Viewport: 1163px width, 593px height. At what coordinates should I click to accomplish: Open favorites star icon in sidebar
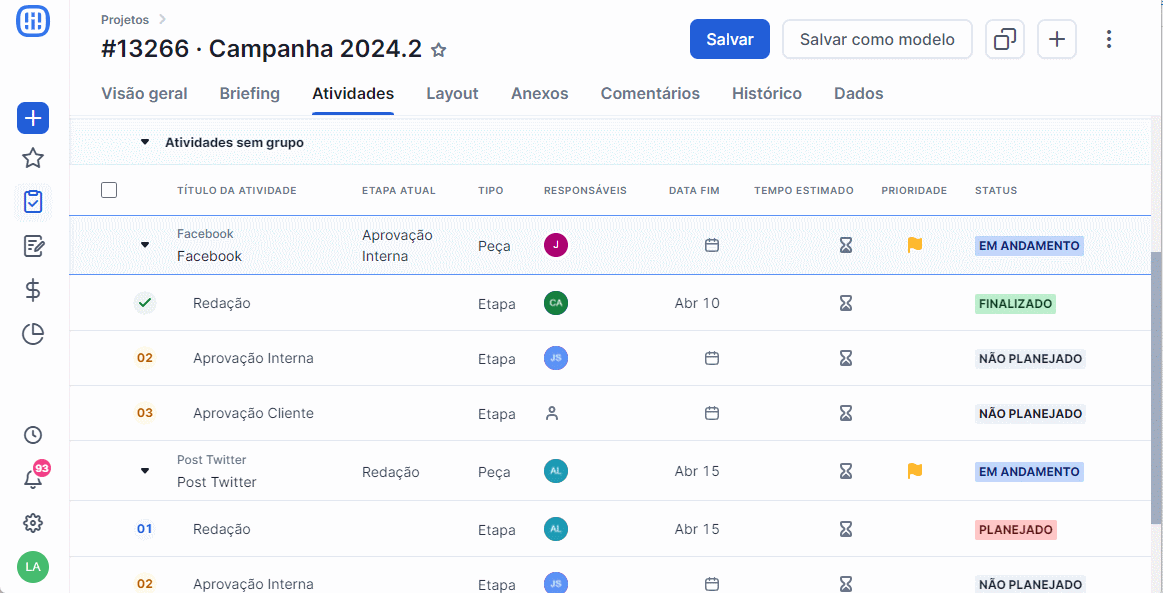tap(33, 158)
